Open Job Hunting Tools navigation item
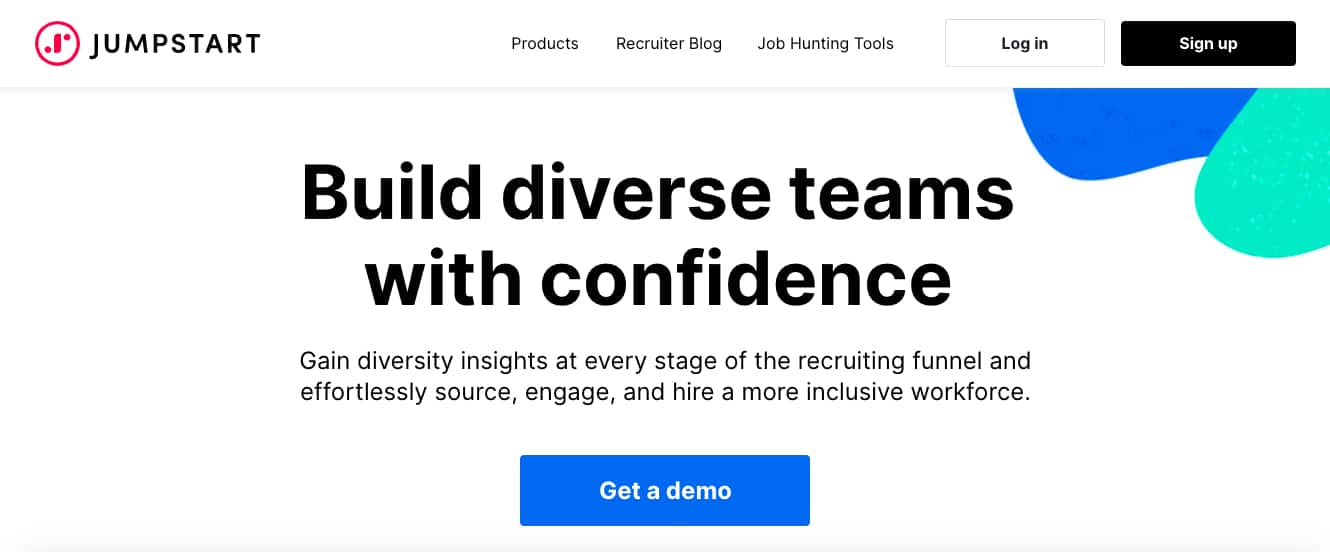 click(826, 44)
